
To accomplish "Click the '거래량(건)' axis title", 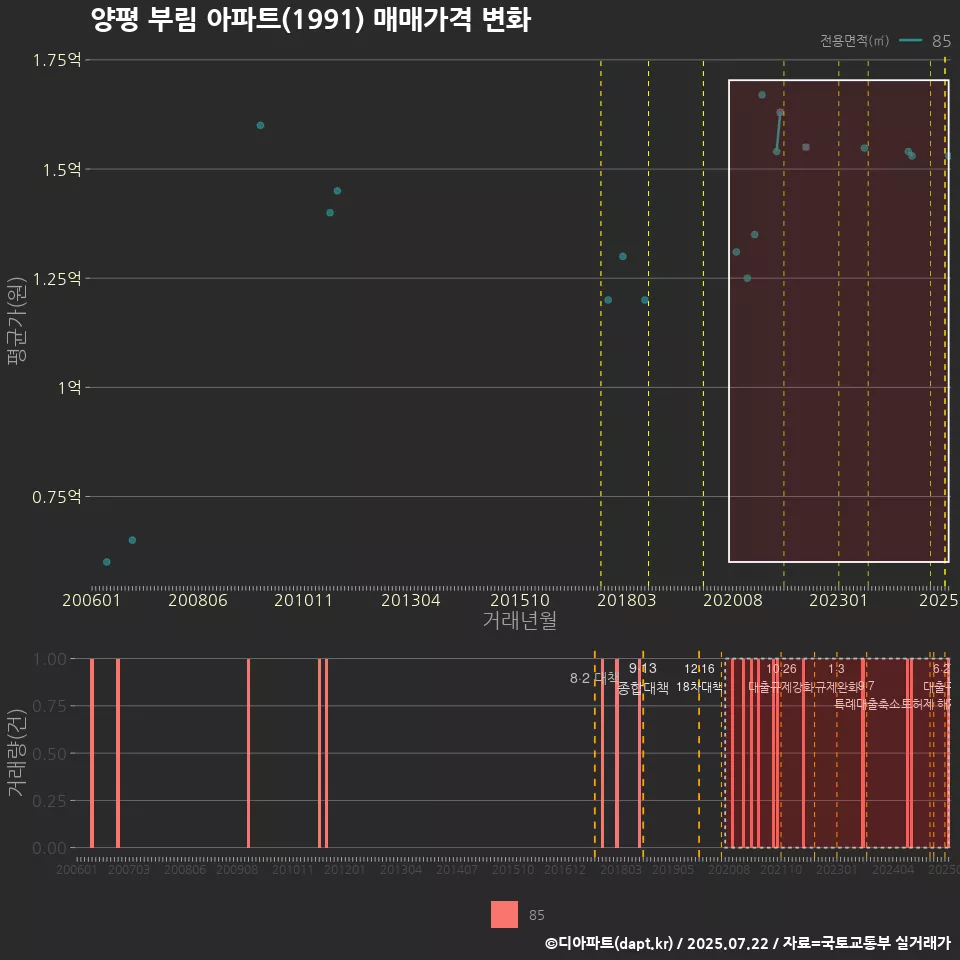I will pyautogui.click(x=17, y=754).
